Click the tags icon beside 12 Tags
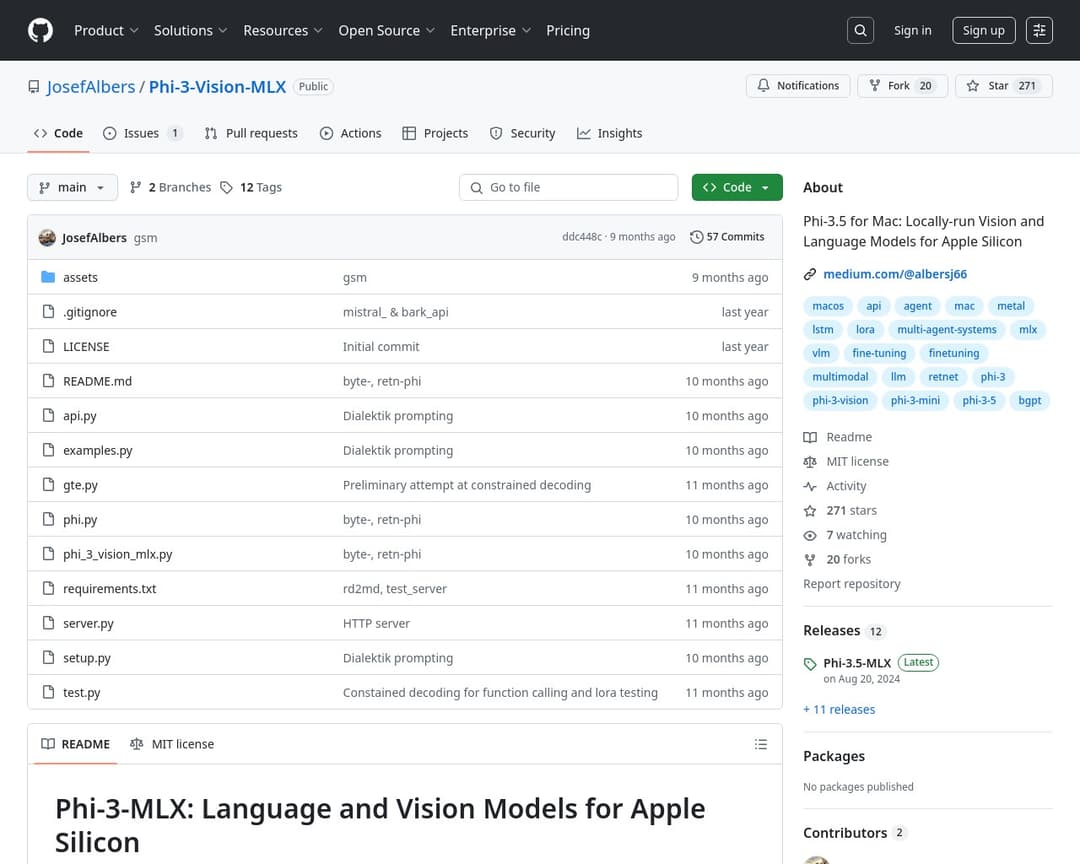The image size is (1080, 864). point(226,187)
